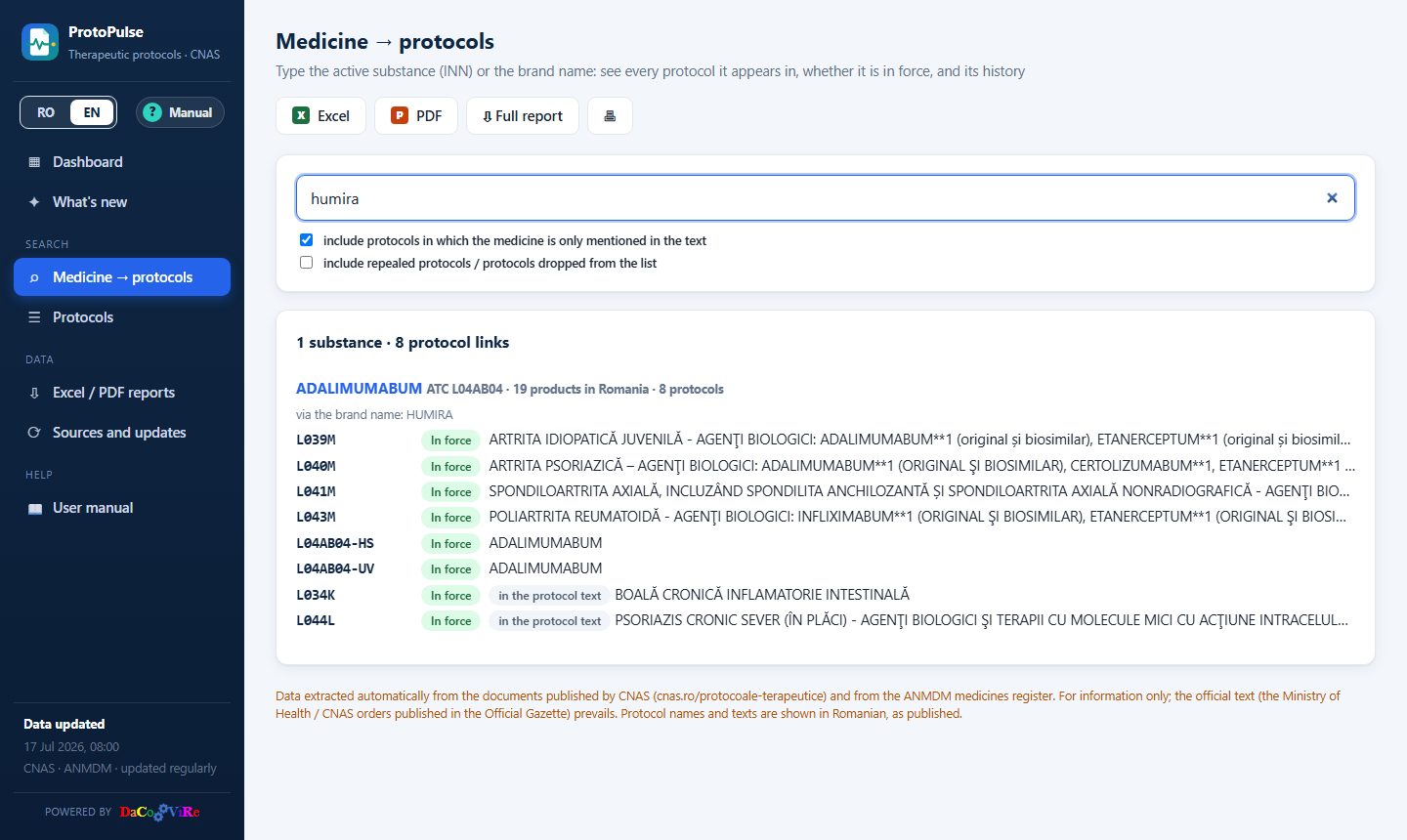Open protocol L034K row

point(826,595)
